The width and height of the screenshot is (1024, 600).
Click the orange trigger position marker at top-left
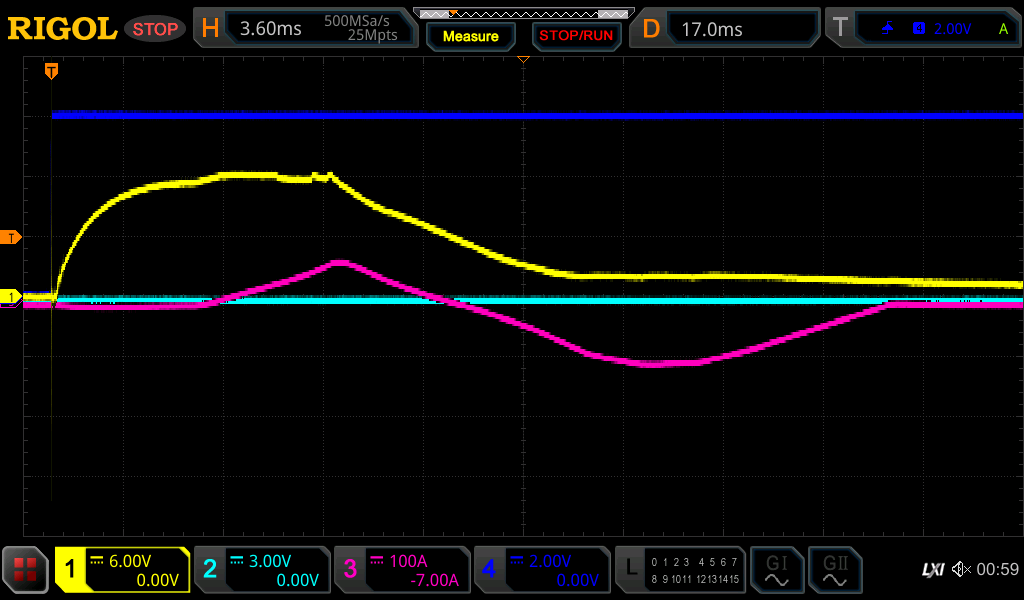tap(51, 70)
